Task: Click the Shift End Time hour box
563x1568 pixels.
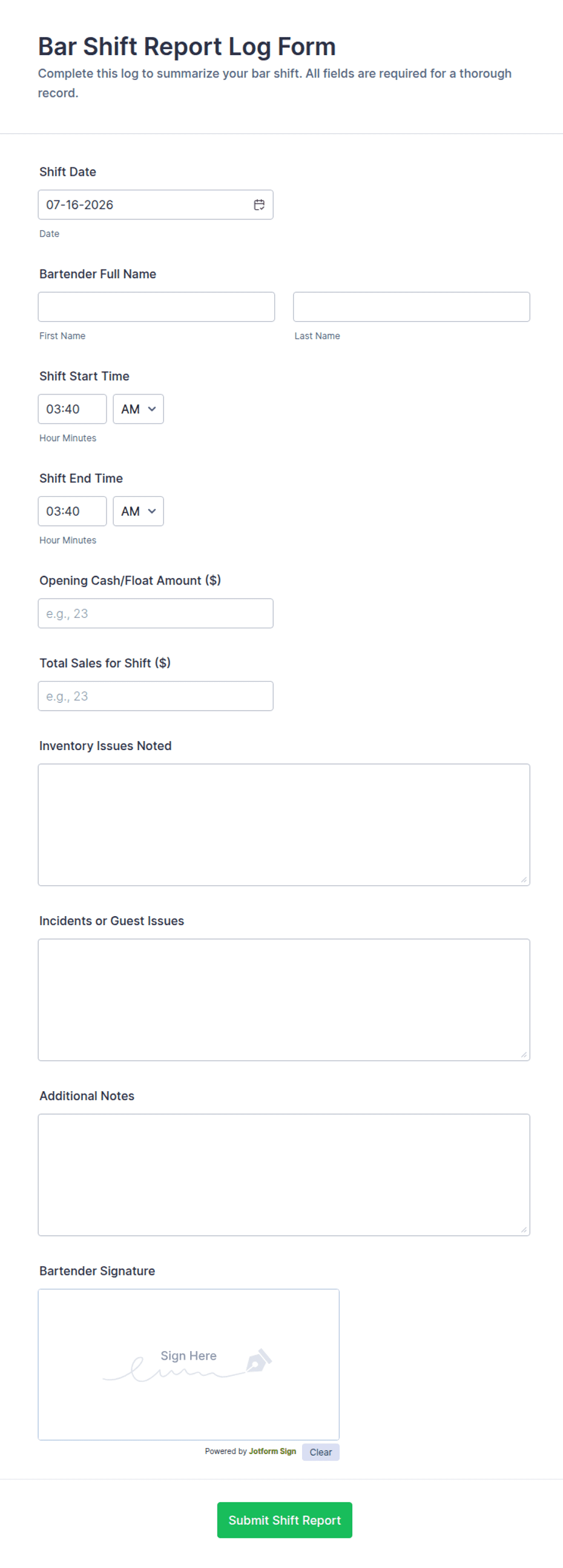Action: point(73,511)
